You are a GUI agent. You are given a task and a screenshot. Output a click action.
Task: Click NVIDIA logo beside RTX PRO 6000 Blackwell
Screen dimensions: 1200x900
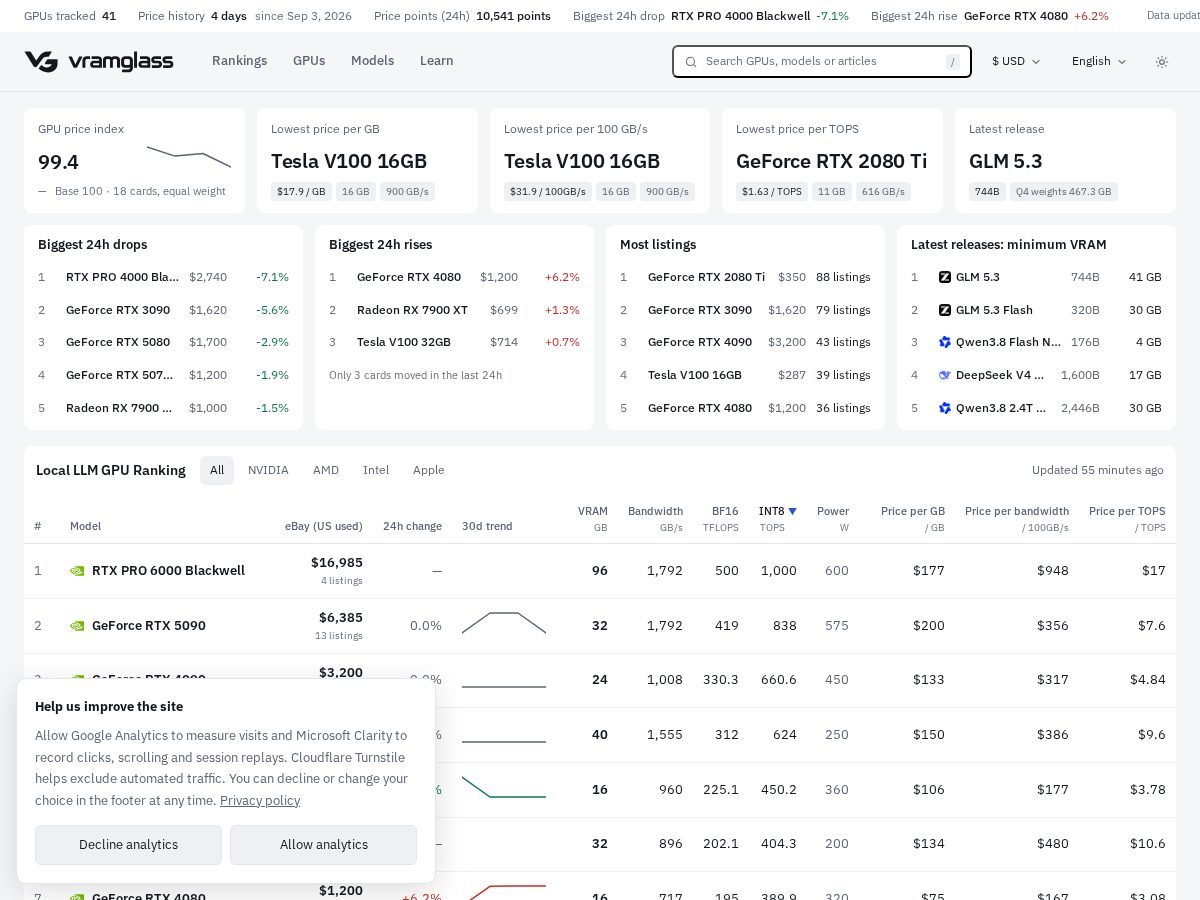pos(77,571)
